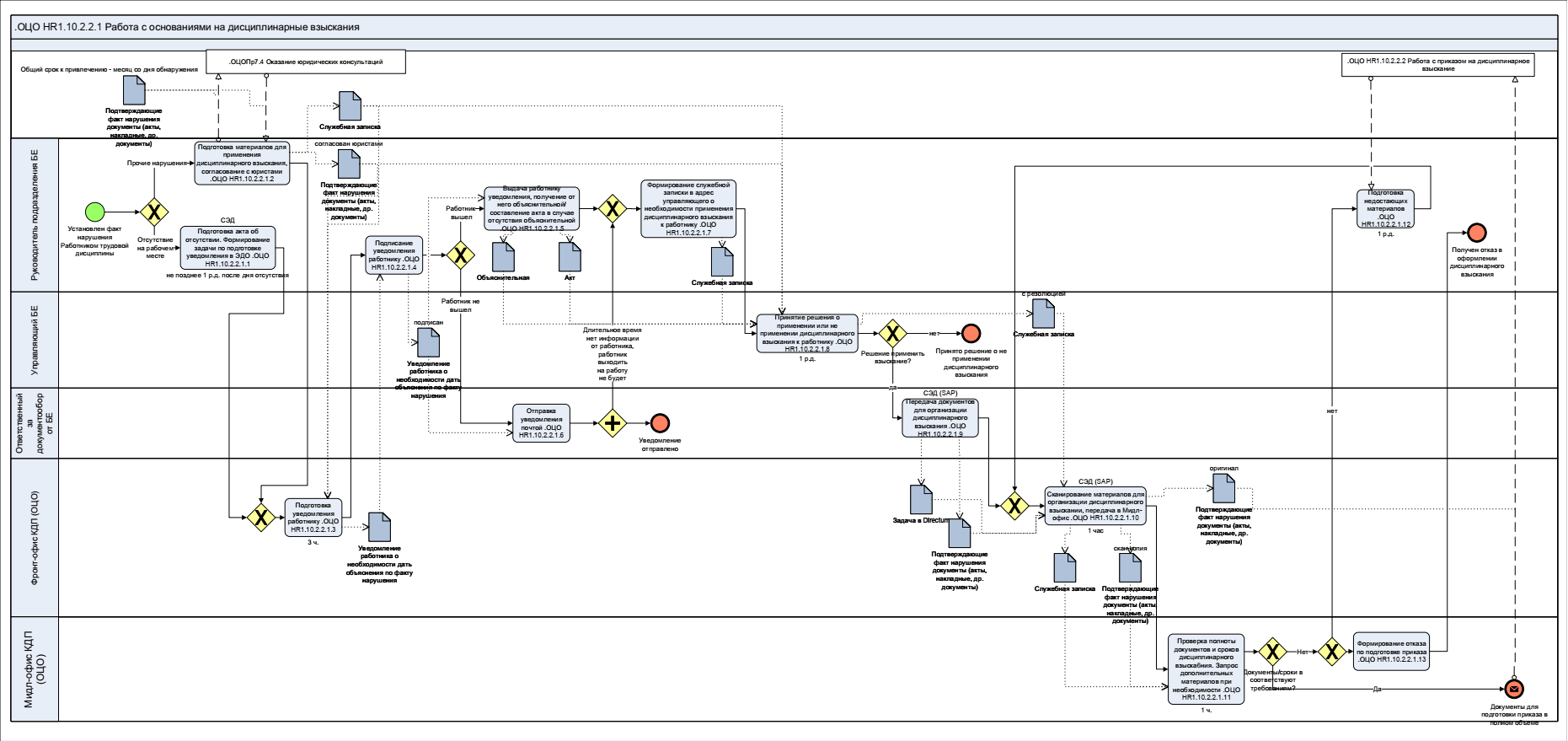Select the parallel plus gateway after mail sending

613,422
